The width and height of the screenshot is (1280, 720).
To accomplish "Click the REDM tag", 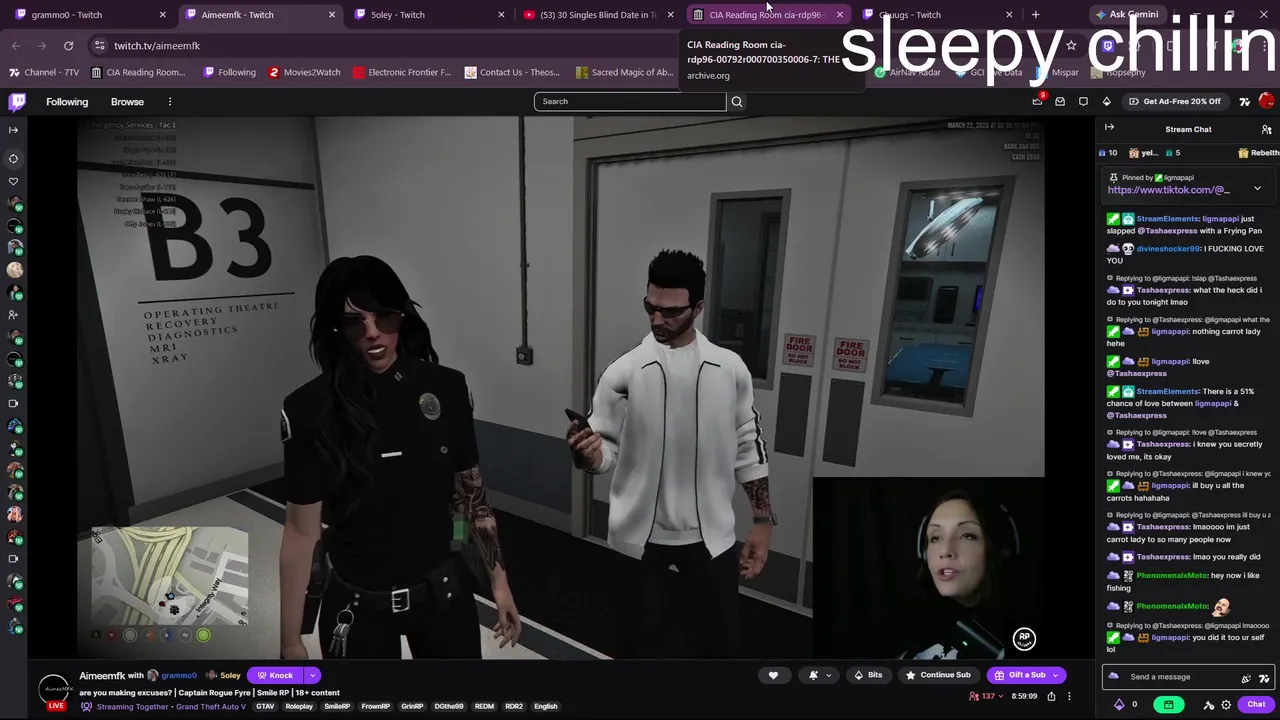I will [484, 707].
